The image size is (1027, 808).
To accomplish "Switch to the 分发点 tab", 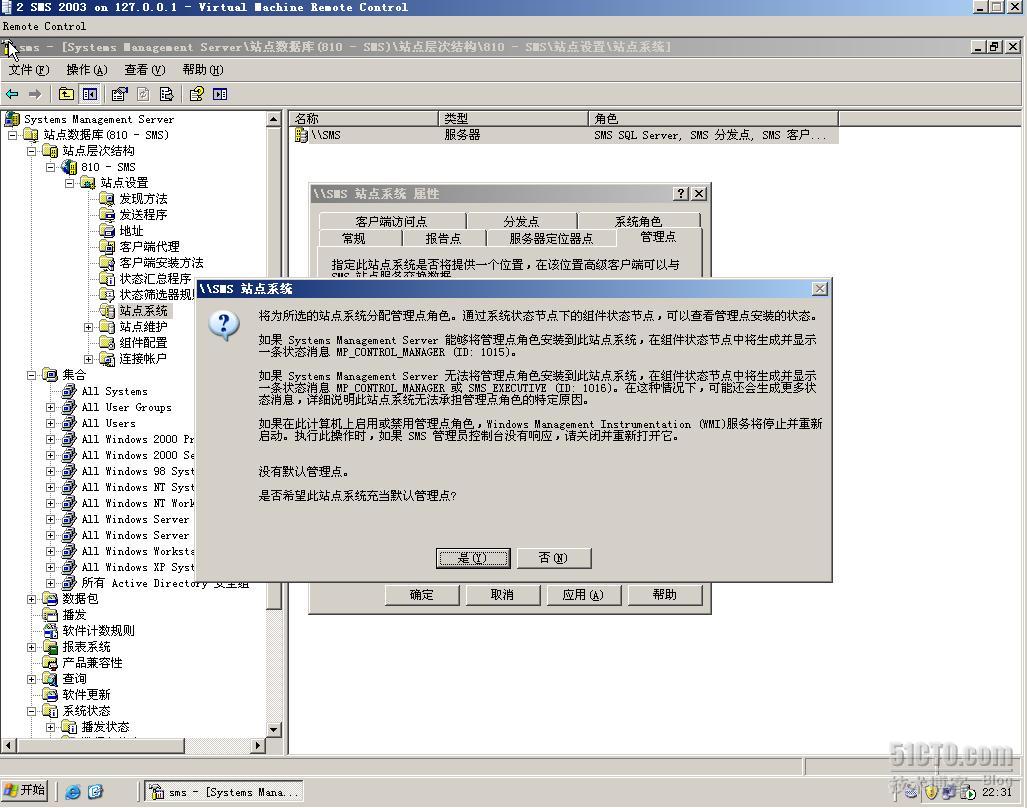I will pos(521,221).
